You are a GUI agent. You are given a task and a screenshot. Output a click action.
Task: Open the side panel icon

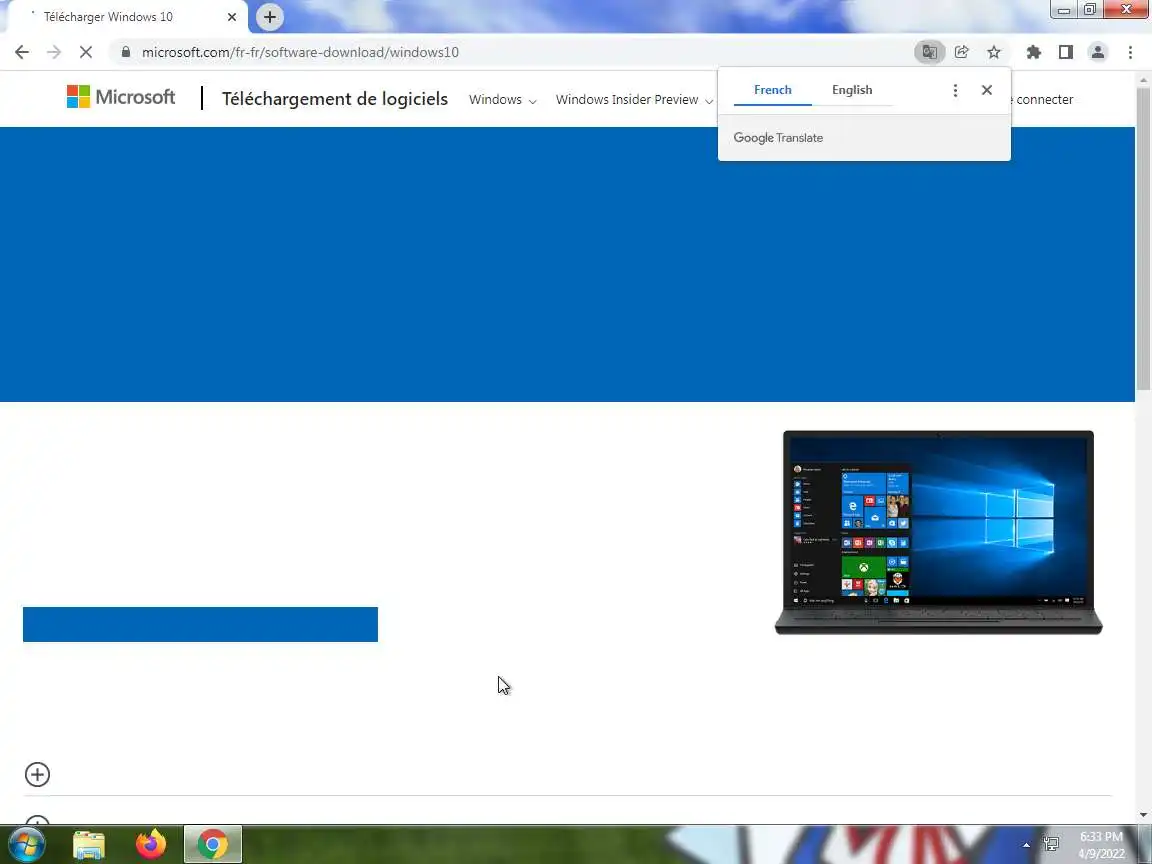[x=1065, y=52]
